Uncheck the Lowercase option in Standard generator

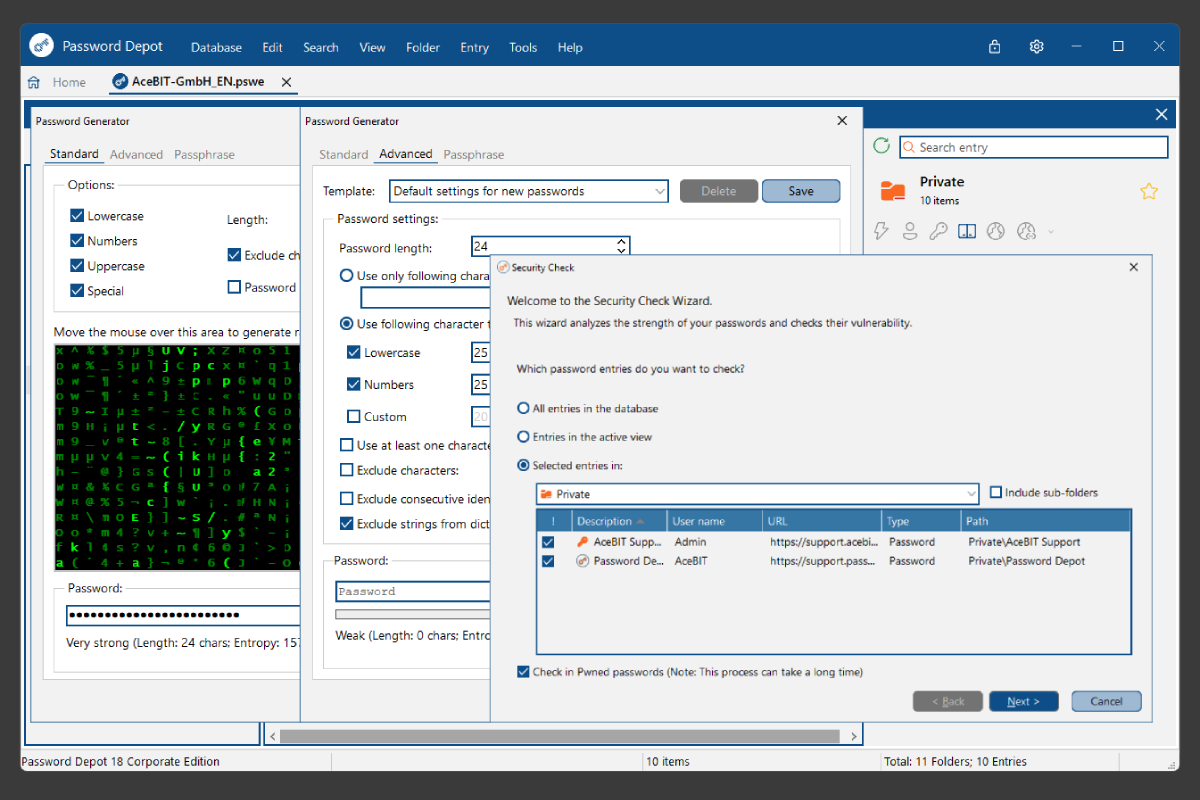(77, 216)
